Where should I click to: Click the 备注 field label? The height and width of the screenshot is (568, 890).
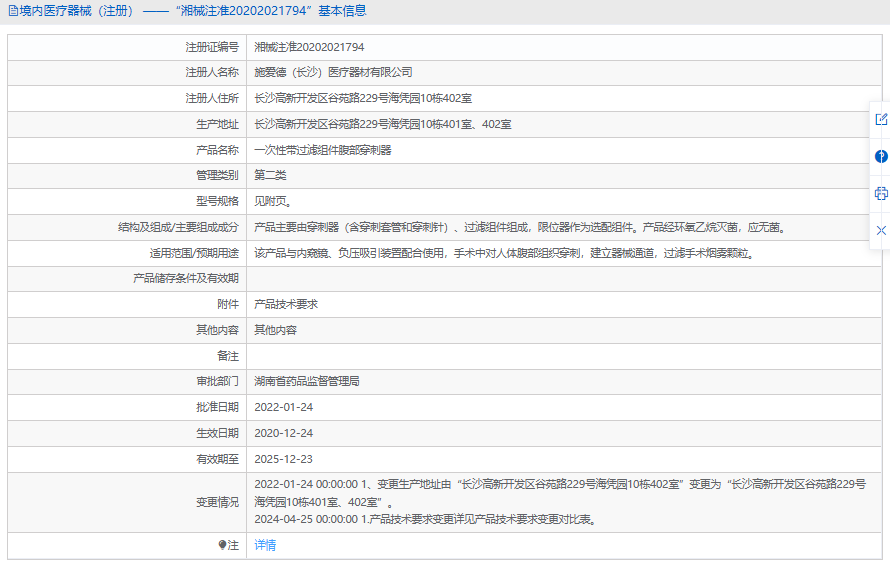coord(228,356)
